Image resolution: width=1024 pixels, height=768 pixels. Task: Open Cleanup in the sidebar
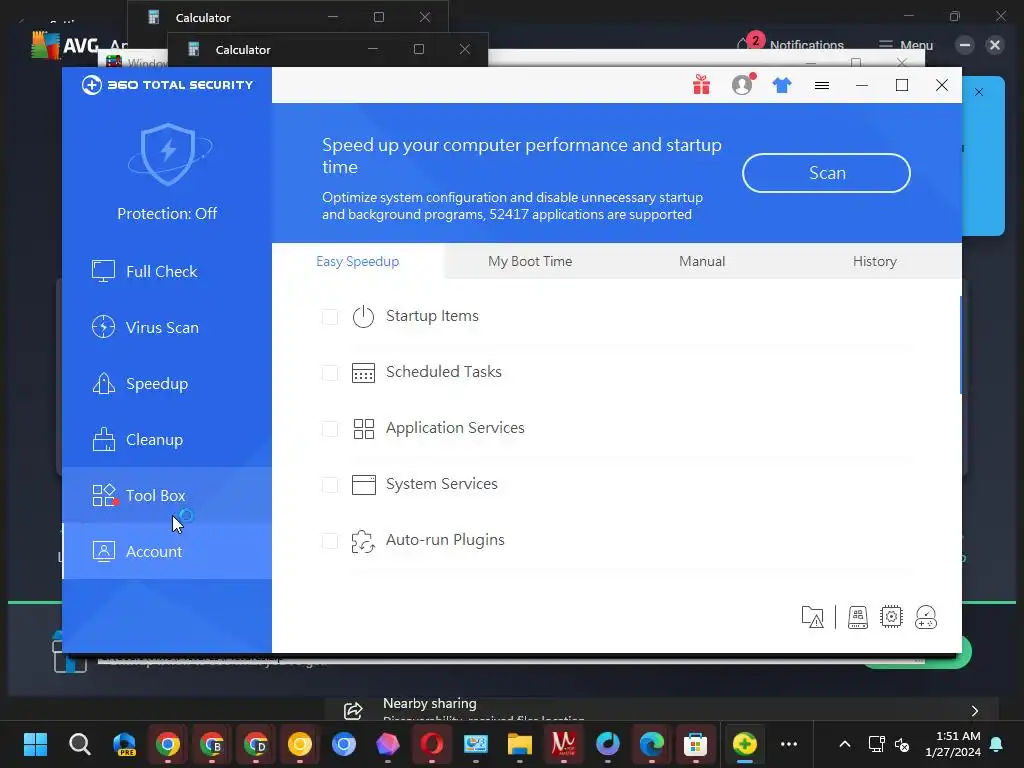167,440
